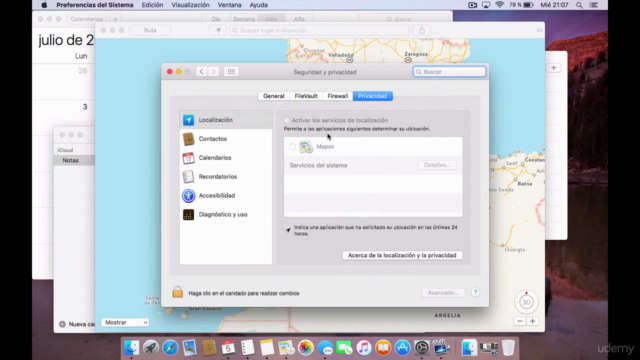Image resolution: width=640 pixels, height=360 pixels.
Task: Expand the Maps toolbar overflow chevron
Action: 539,30
